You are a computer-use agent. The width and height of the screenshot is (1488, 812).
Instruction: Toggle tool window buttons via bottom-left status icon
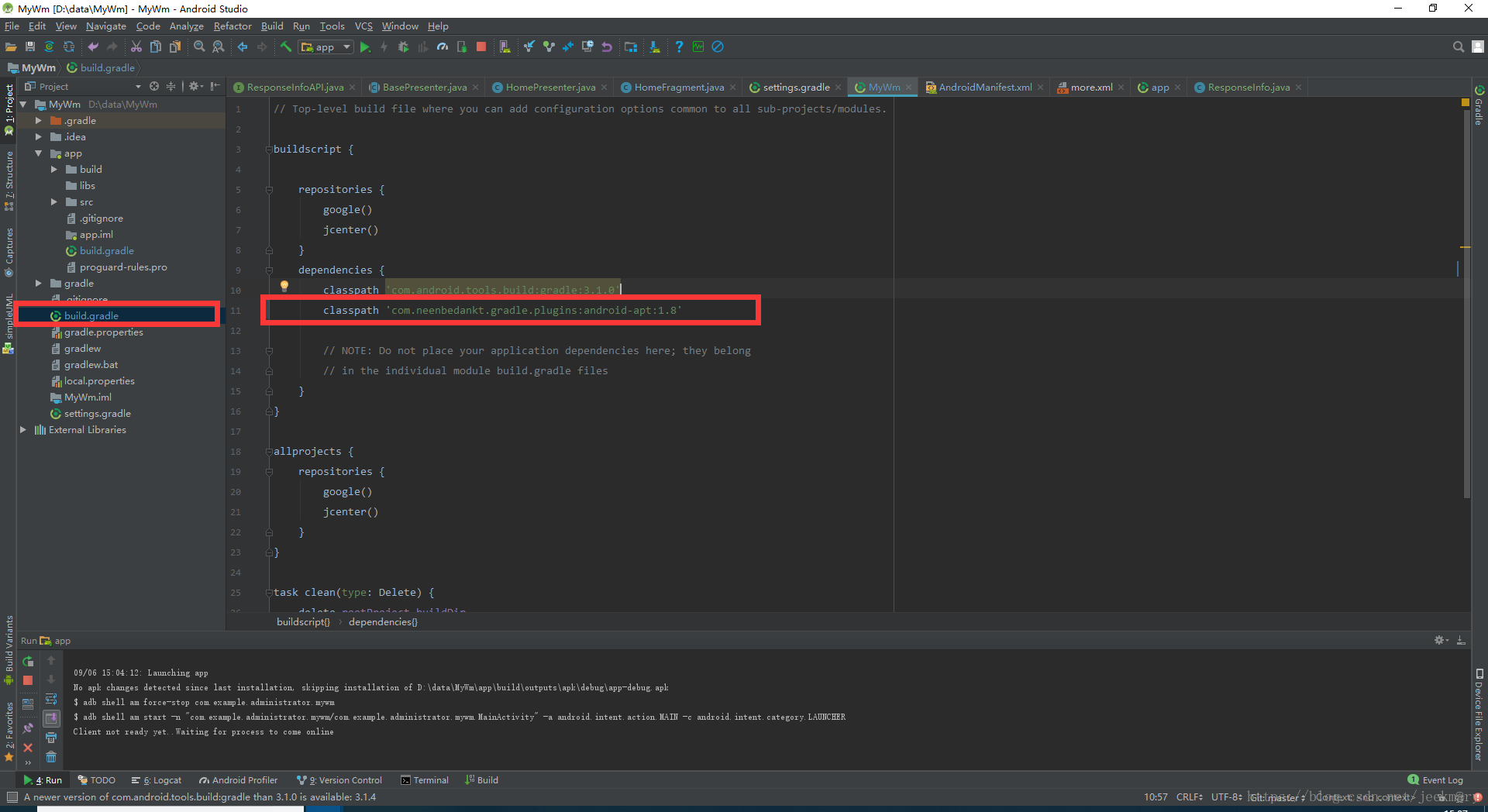tap(12, 797)
